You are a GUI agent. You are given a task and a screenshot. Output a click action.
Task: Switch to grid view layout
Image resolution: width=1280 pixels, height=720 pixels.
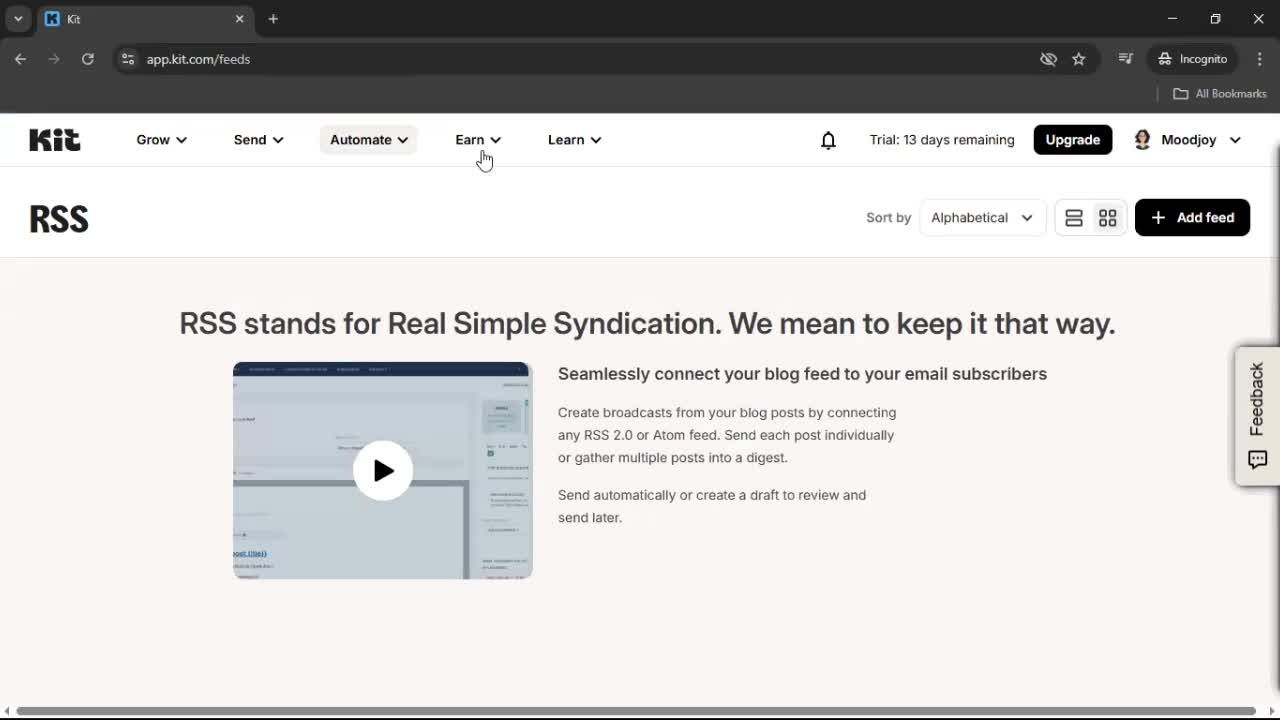click(1108, 218)
